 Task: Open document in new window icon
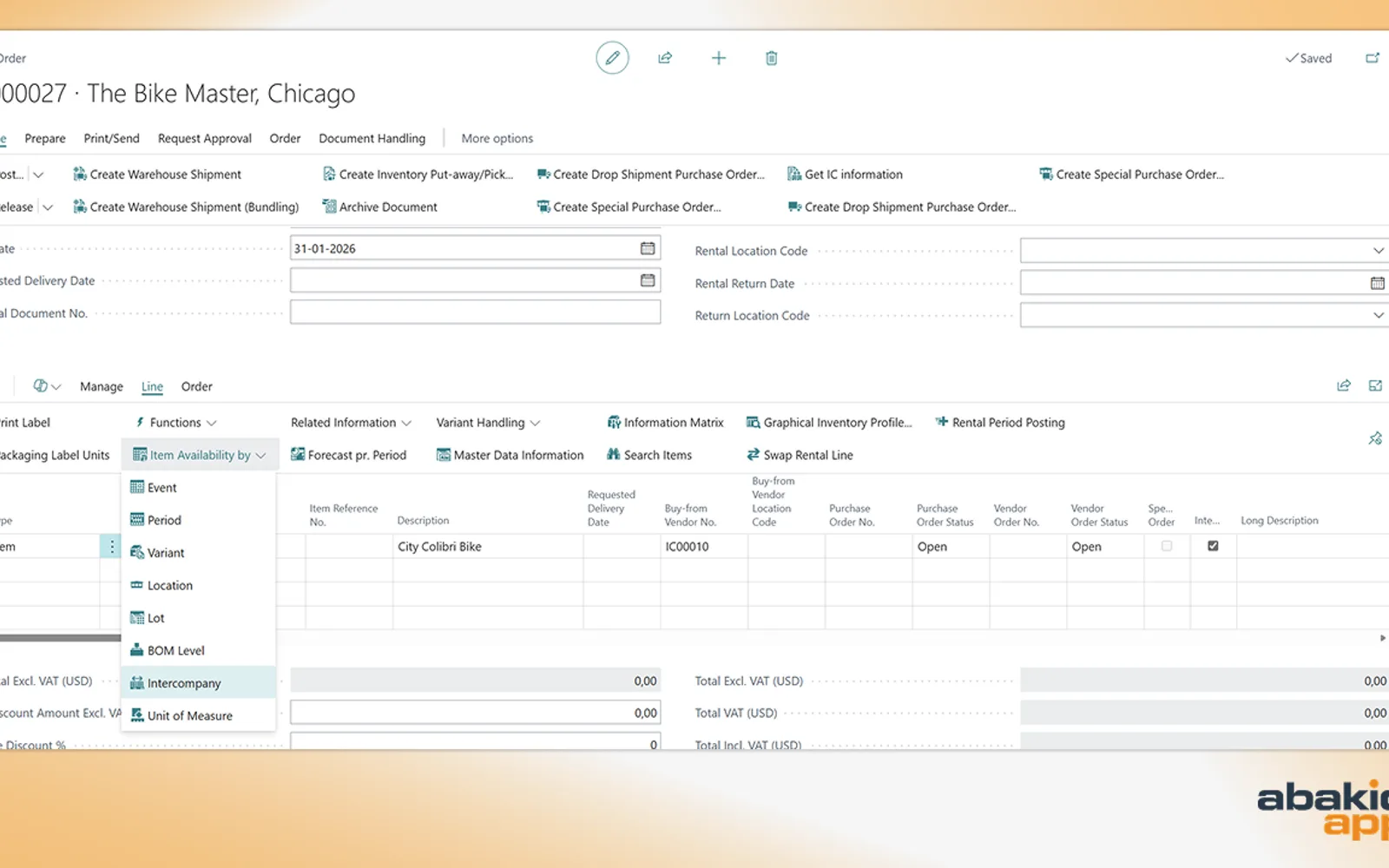click(1373, 58)
